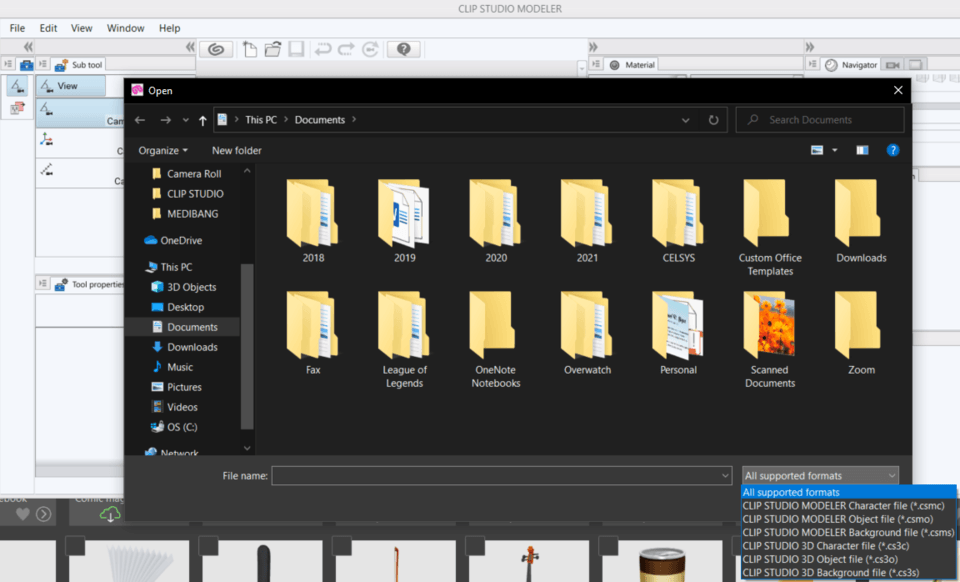
Task: Open the Help menu
Action: (170, 28)
